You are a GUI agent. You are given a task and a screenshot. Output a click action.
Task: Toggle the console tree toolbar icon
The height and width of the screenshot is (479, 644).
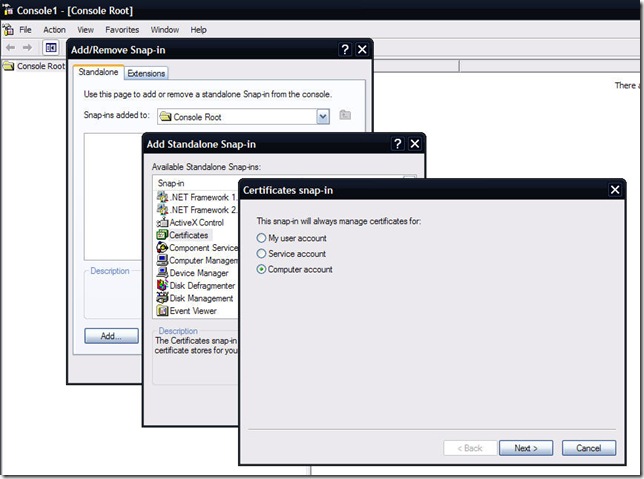51,48
